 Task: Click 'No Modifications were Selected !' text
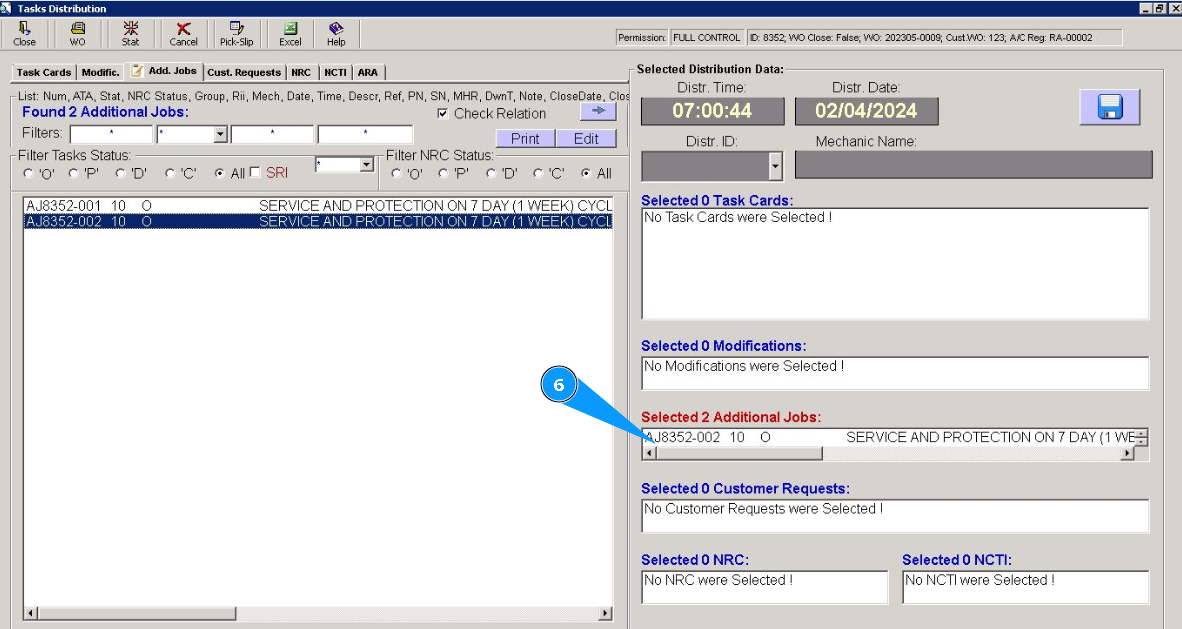coord(744,366)
